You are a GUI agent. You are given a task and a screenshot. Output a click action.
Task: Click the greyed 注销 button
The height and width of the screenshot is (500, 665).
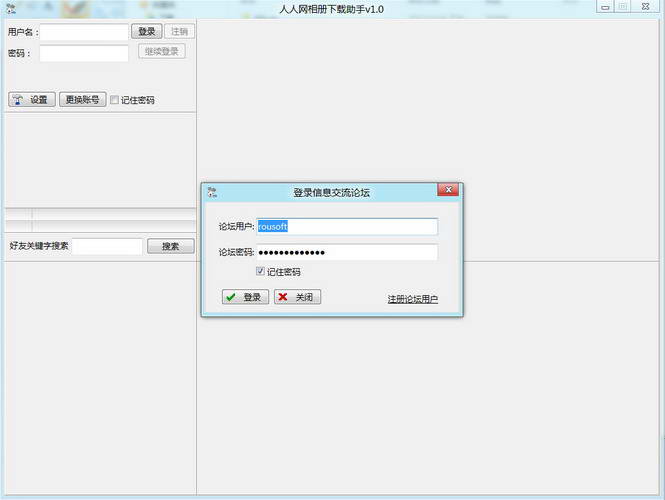click(179, 31)
